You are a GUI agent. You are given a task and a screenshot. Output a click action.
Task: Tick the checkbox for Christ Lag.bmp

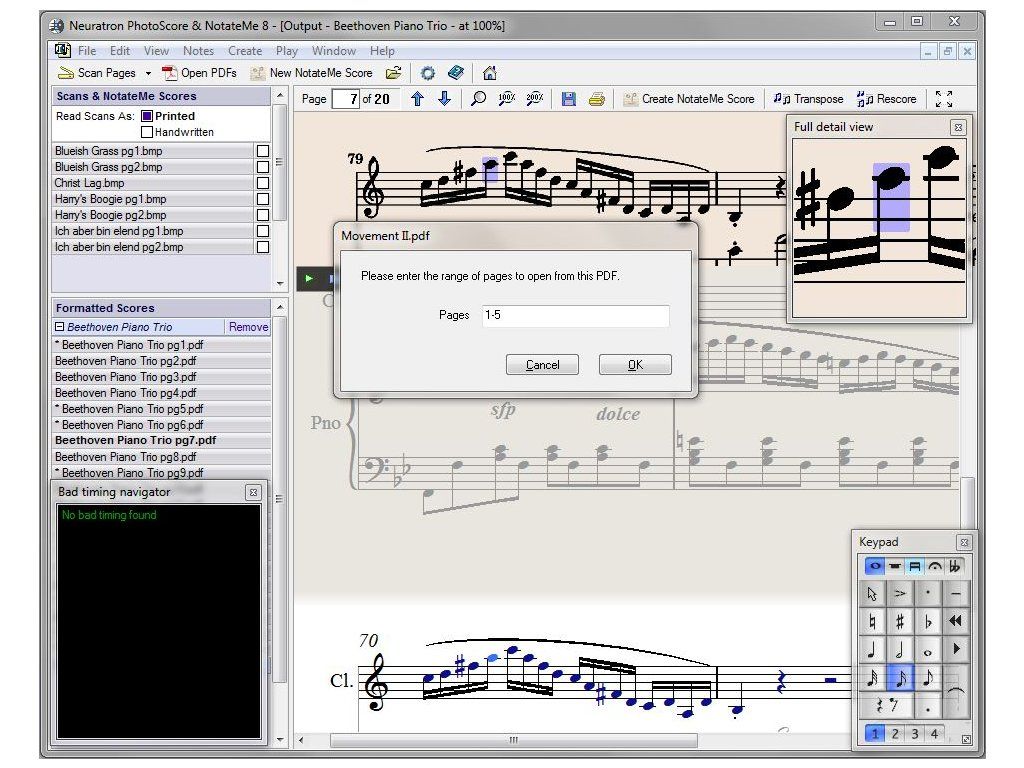(x=263, y=183)
